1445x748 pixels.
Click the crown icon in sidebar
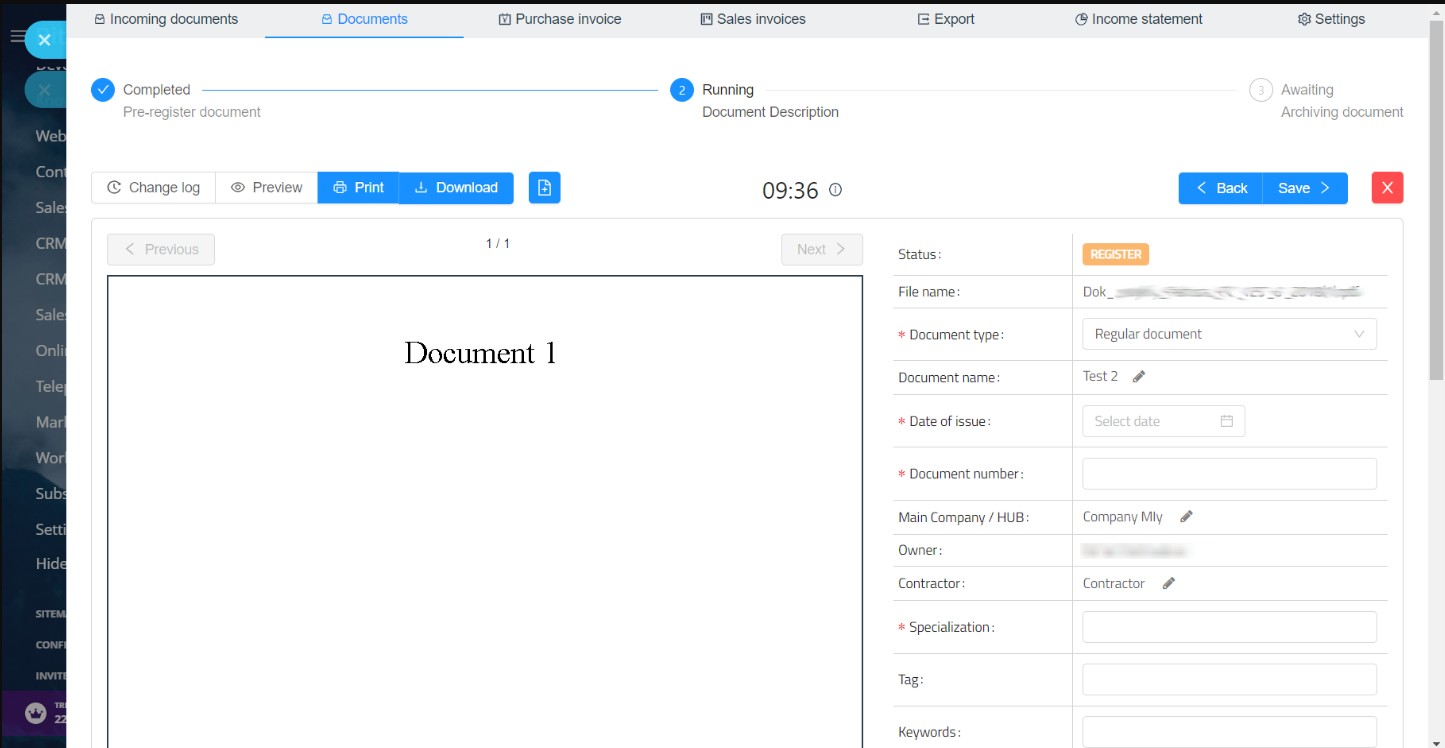click(36, 713)
